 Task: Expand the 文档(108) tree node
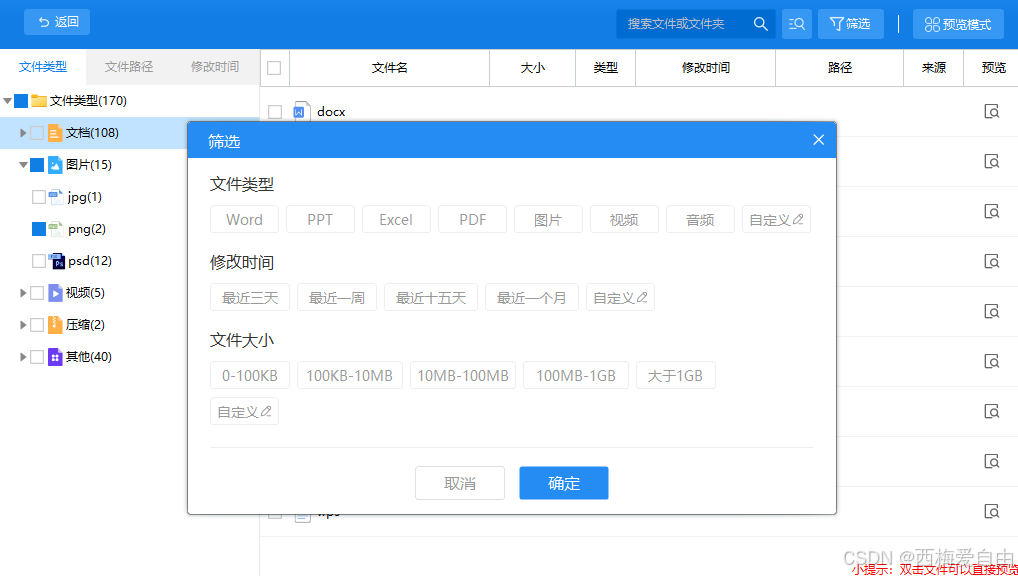(23, 133)
